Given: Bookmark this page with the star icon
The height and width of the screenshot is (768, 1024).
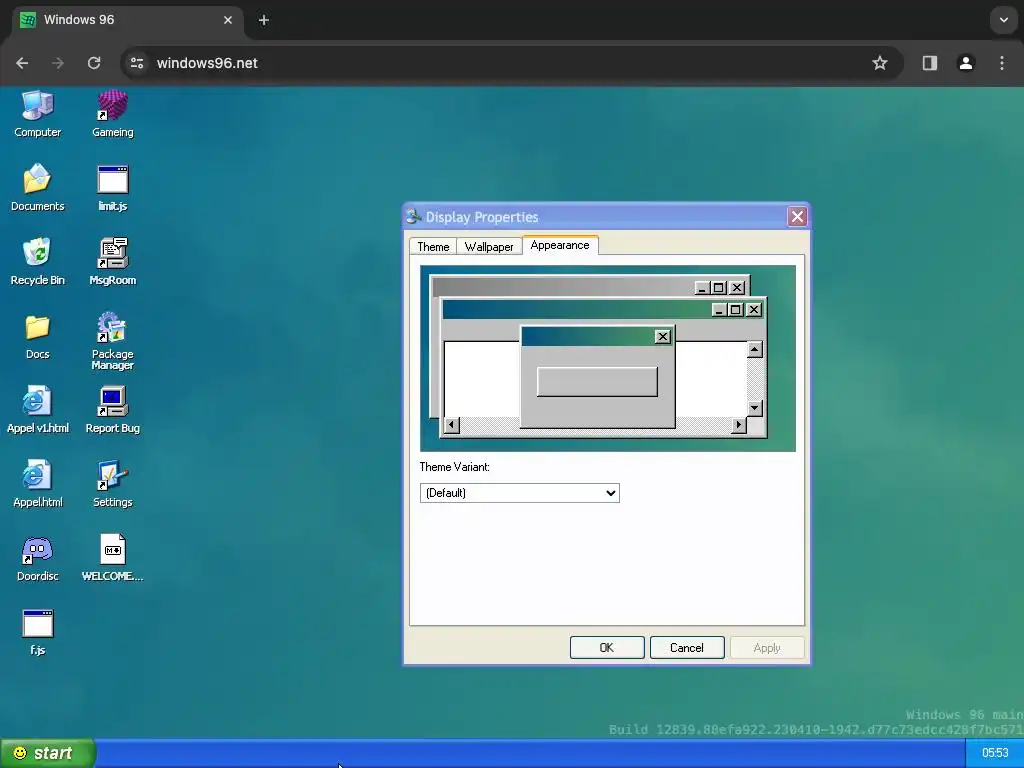Looking at the screenshot, I should [x=880, y=63].
